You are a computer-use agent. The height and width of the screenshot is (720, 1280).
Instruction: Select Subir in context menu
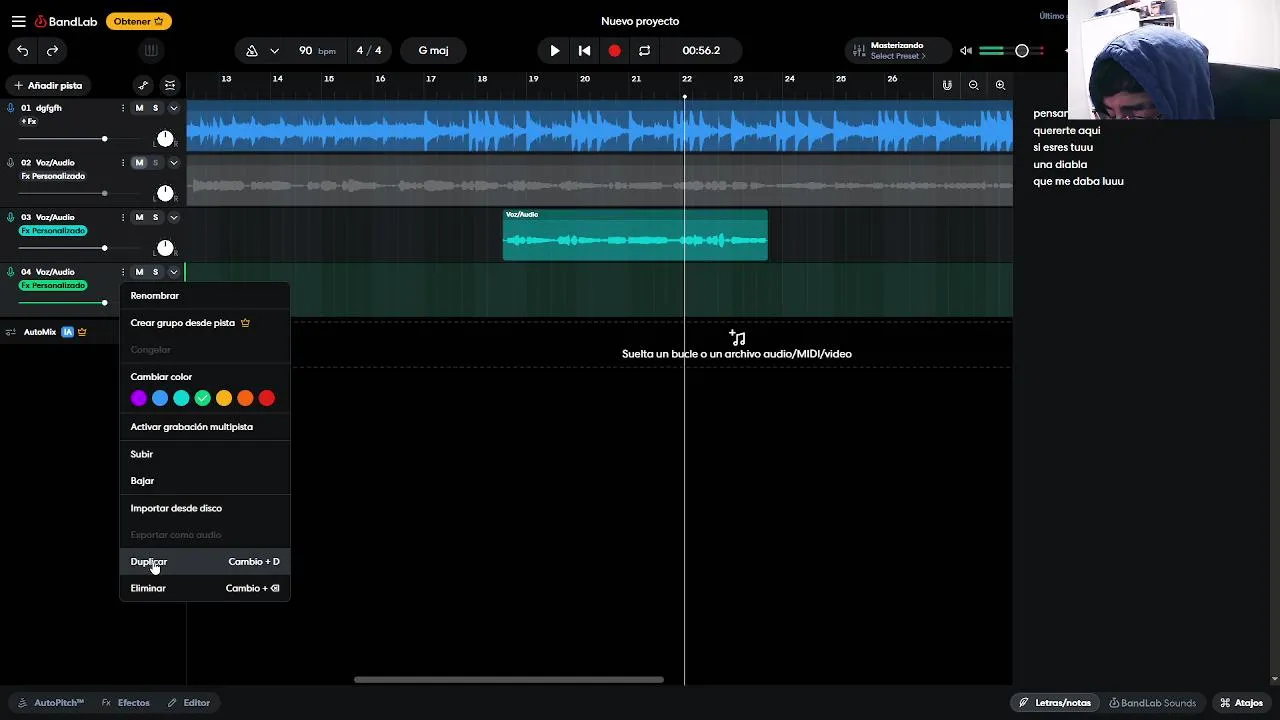(x=205, y=454)
